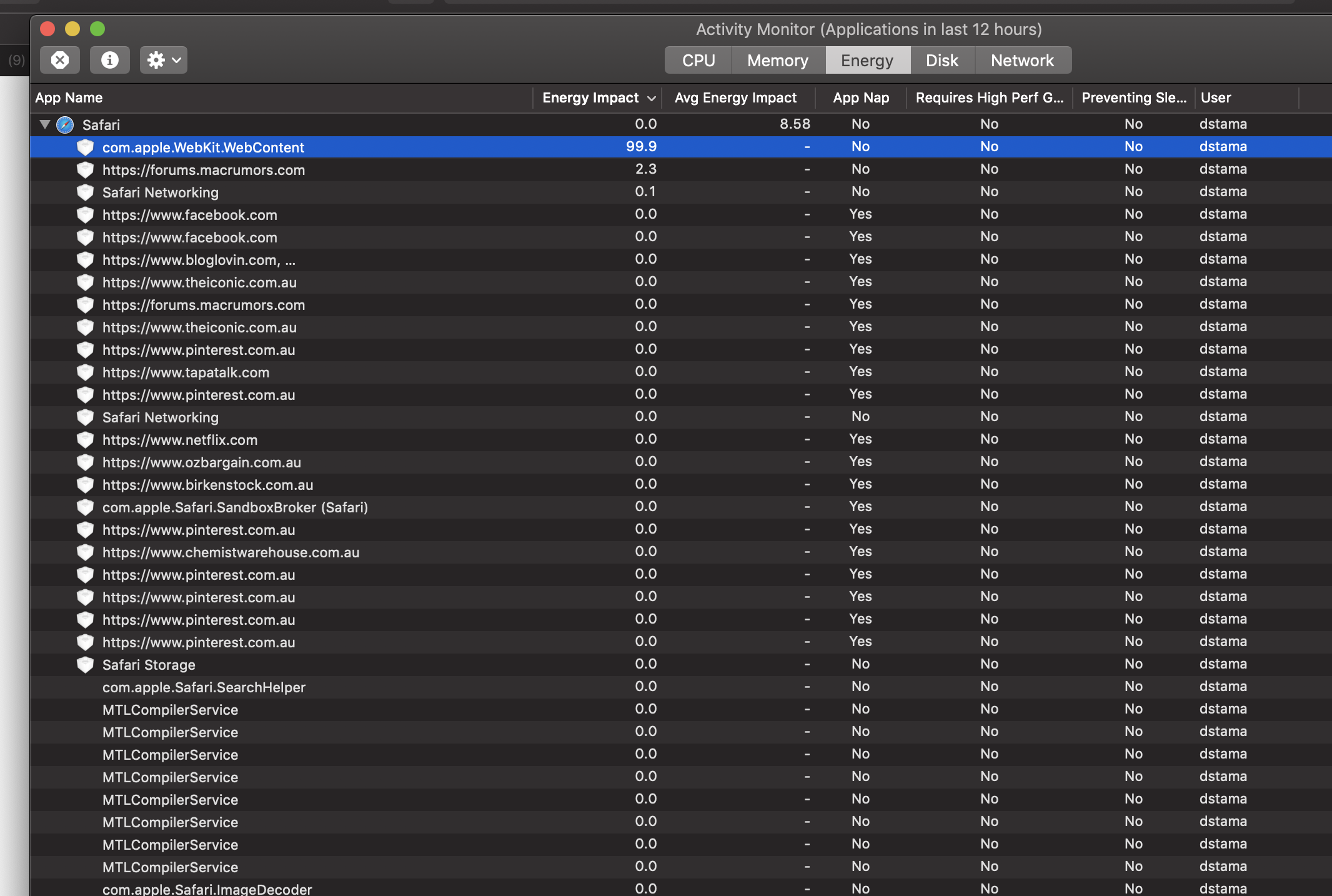Select the com.apple.Safari.SearchHelper row
The image size is (1332, 896).
681,687
